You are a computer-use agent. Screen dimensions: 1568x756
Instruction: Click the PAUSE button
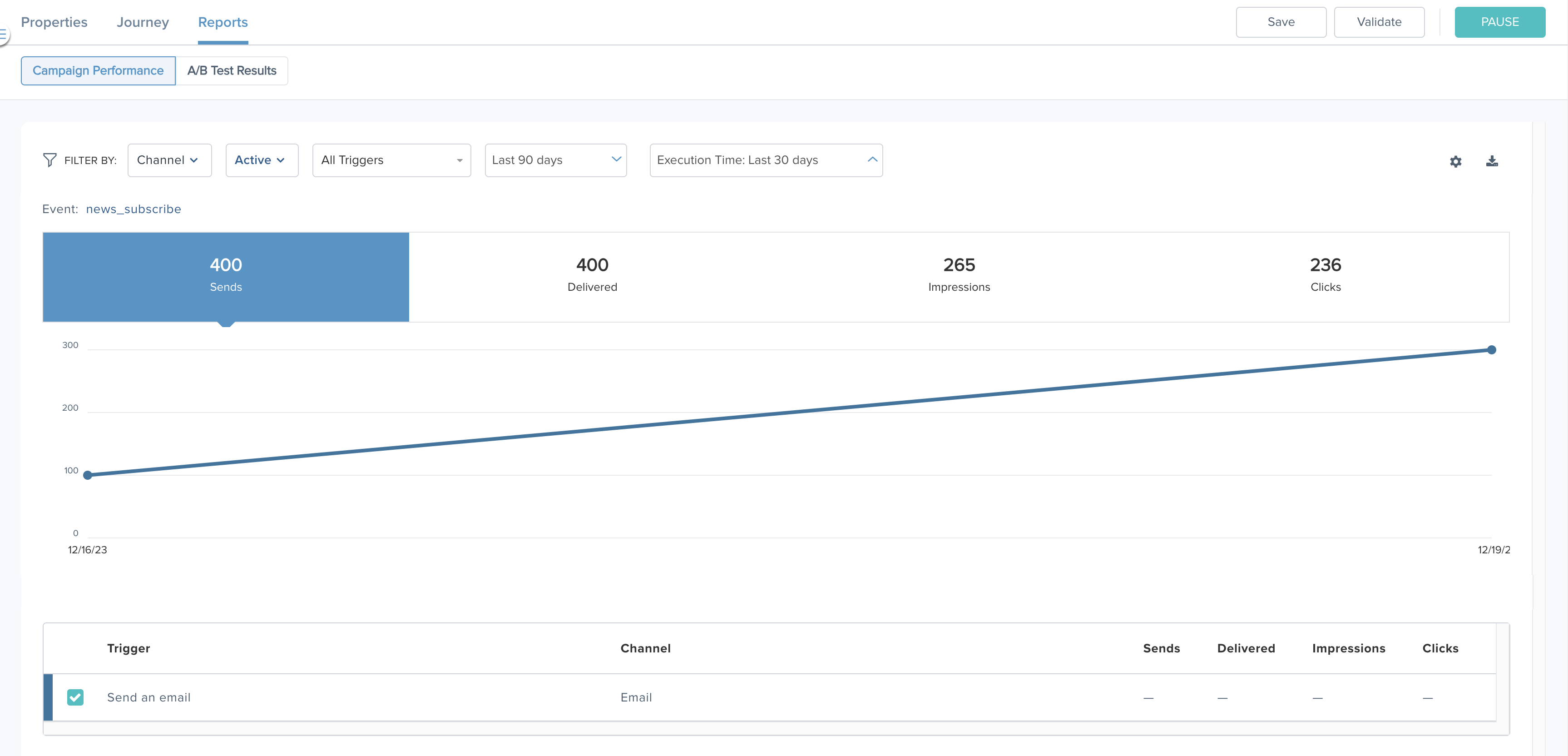[x=1500, y=22]
